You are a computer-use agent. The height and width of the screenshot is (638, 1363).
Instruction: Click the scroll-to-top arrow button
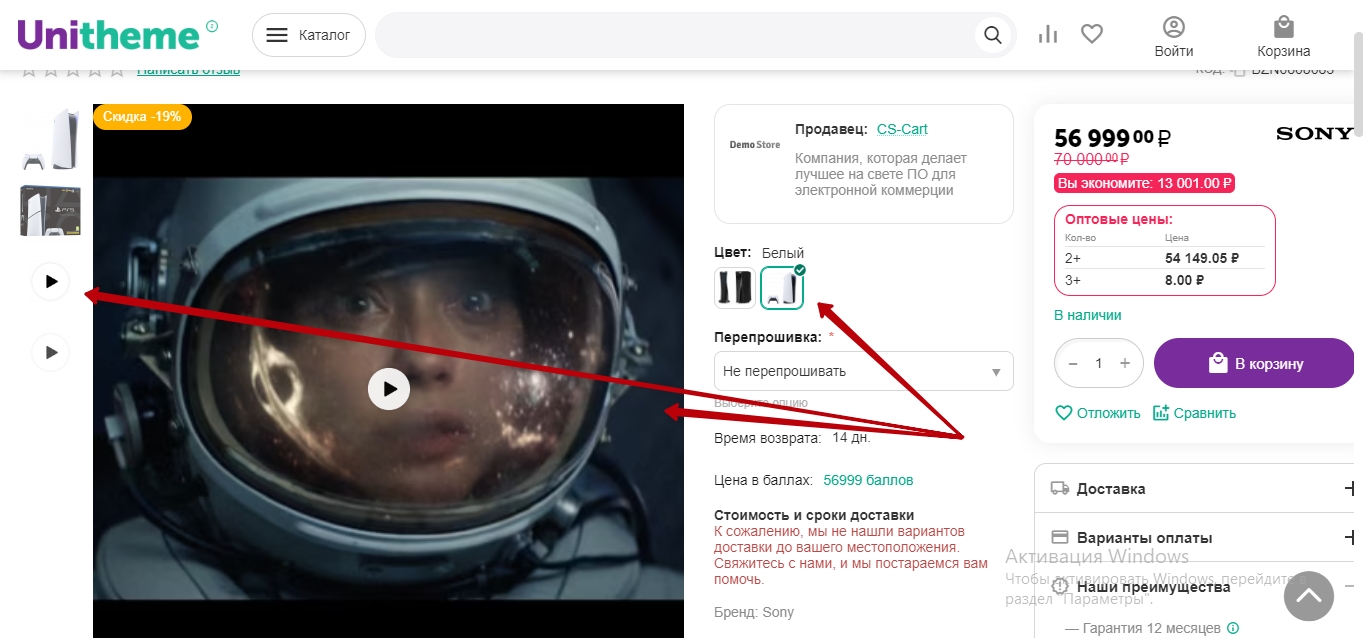tap(1308, 597)
